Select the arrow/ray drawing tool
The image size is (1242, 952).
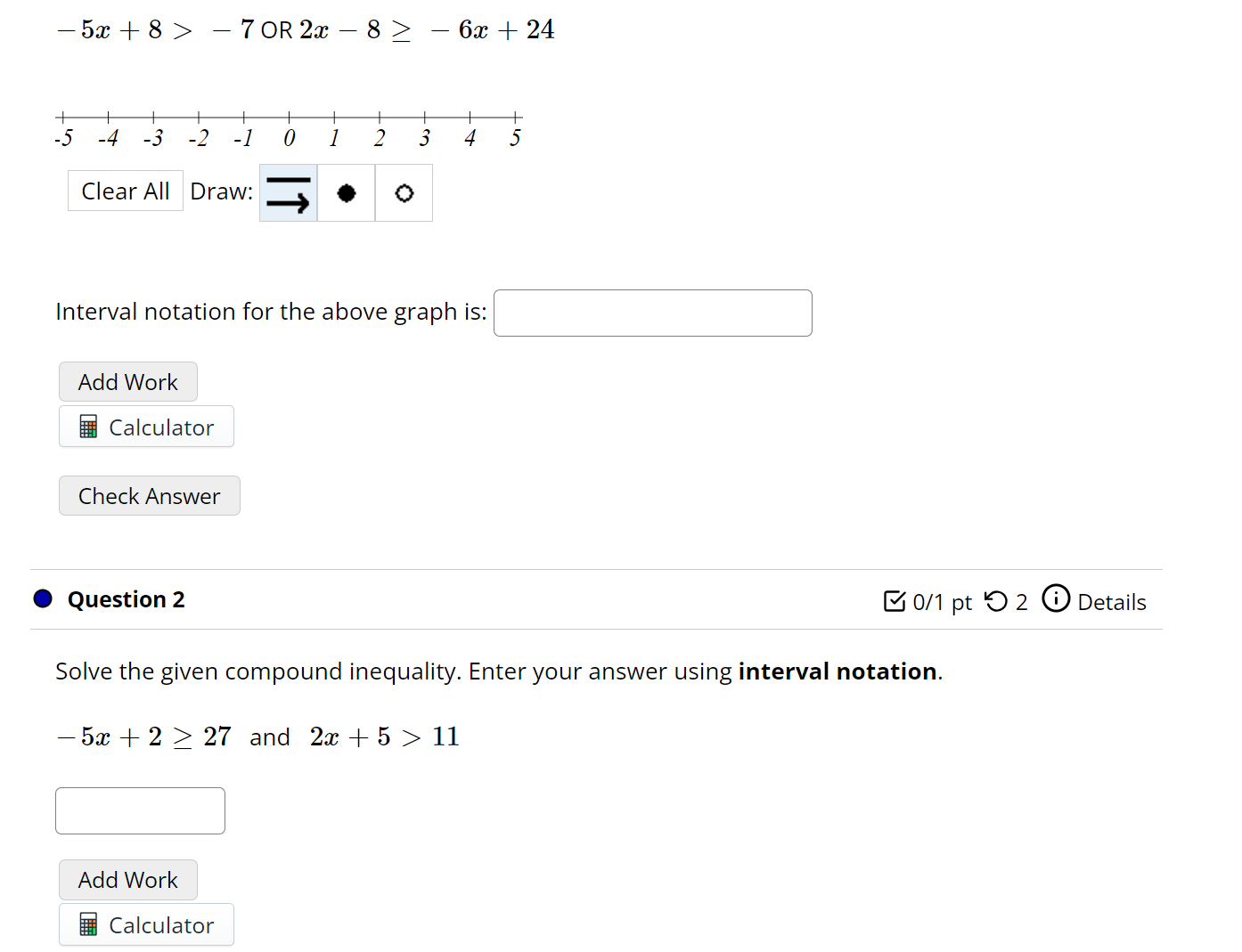(x=287, y=192)
